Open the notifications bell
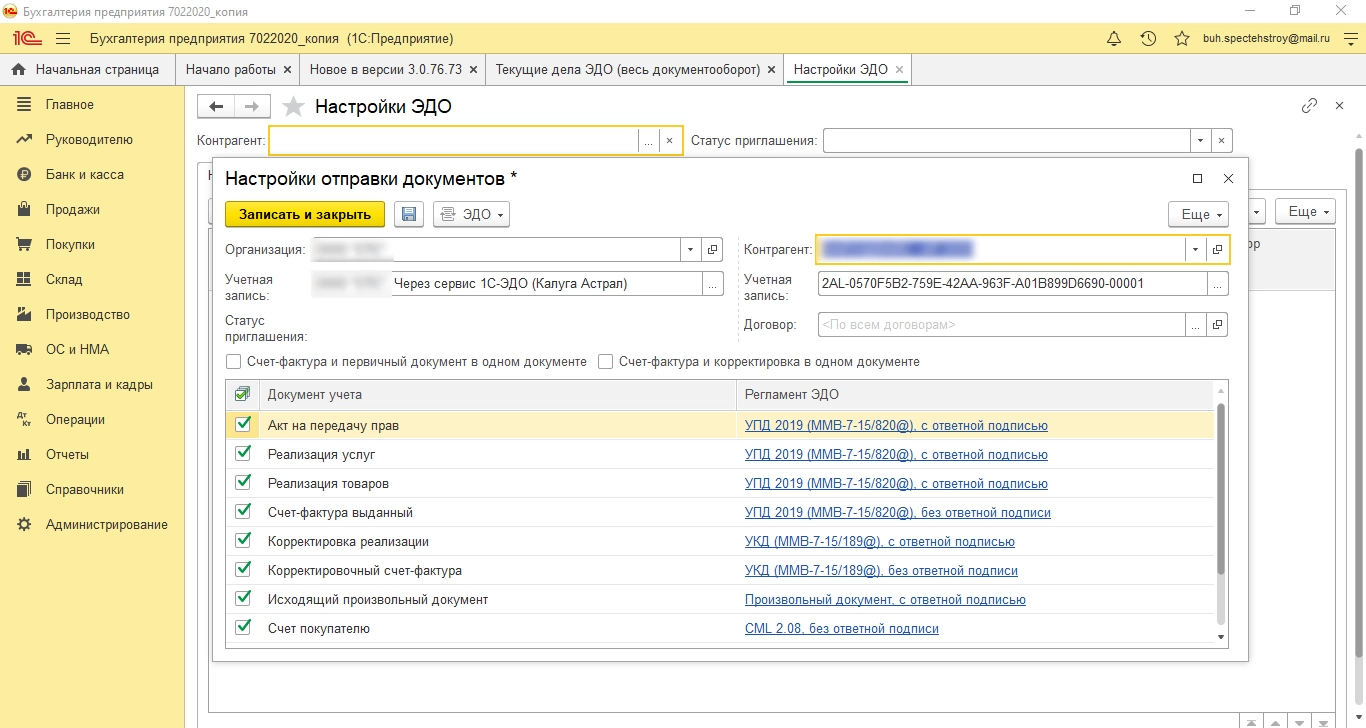The width and height of the screenshot is (1366, 728). point(1114,39)
